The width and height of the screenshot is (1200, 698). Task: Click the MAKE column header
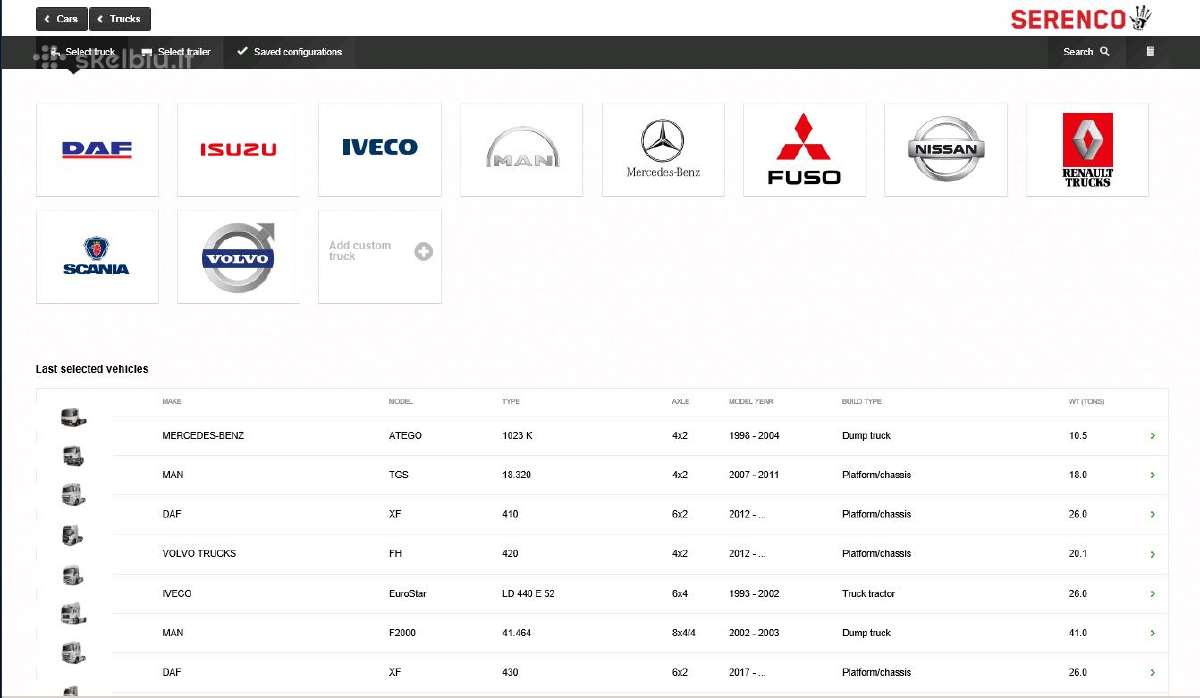point(172,402)
